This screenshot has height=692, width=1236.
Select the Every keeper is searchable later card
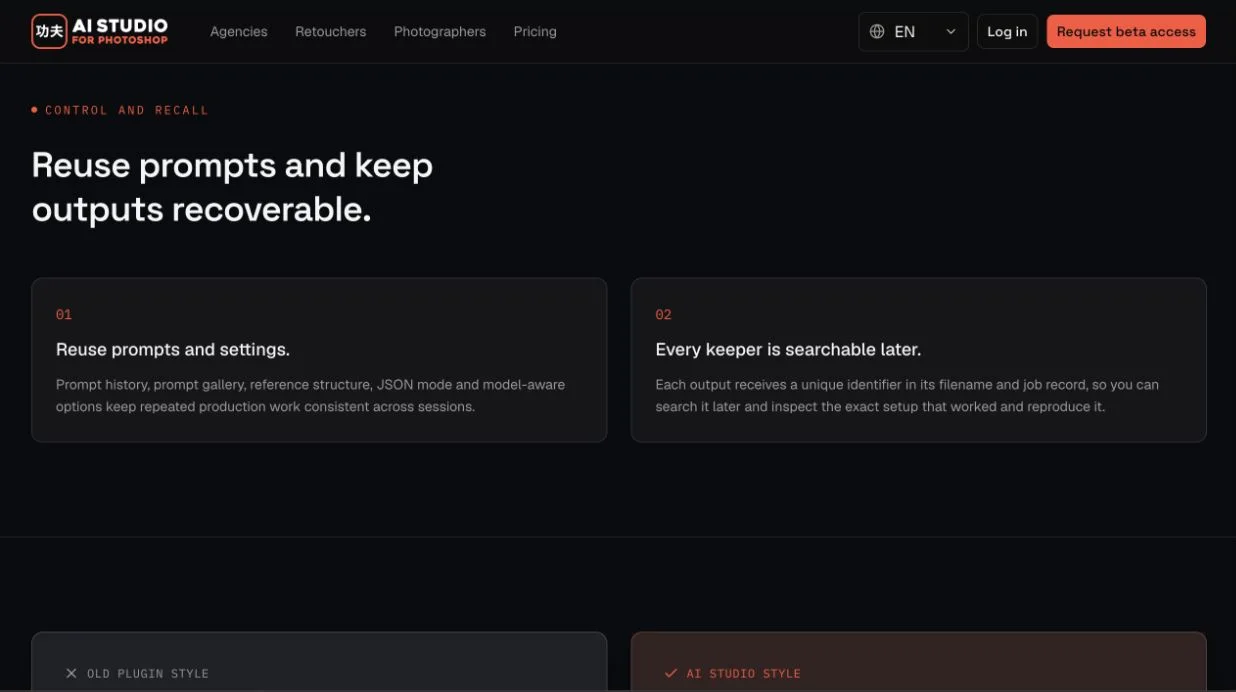click(919, 360)
